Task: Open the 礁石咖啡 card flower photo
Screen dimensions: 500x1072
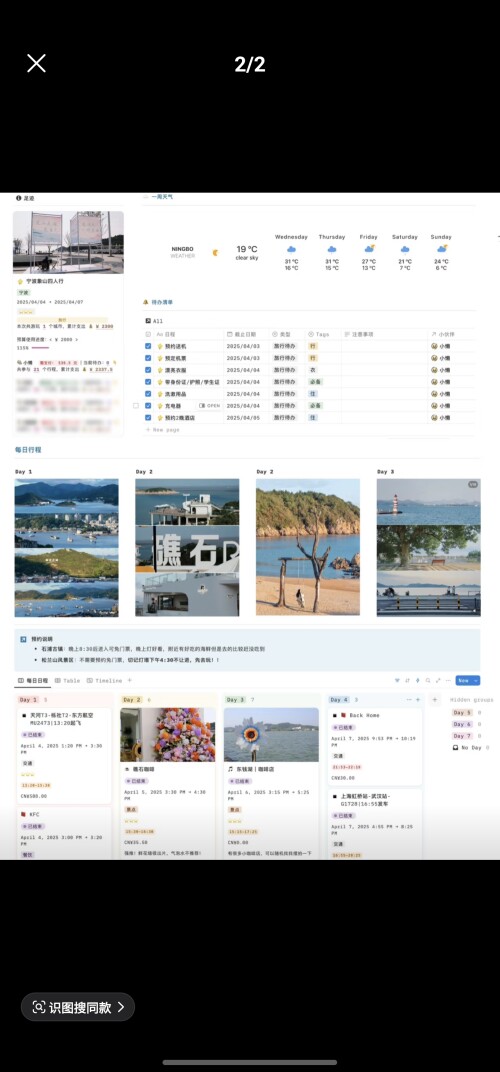Action: 168,735
